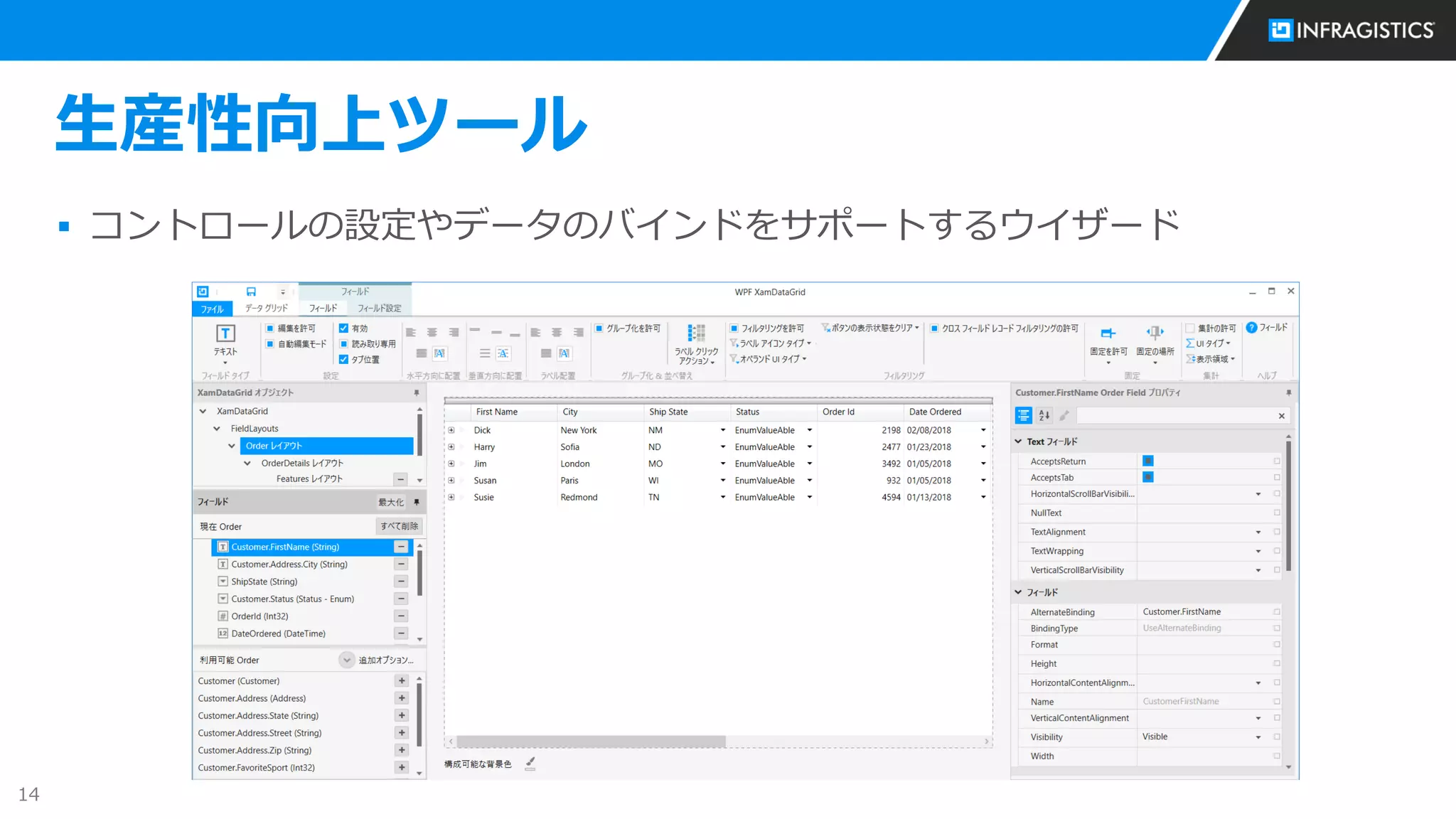Open ラベル クリック アクション menu
Screen dimensions: 1456x819
click(x=696, y=345)
